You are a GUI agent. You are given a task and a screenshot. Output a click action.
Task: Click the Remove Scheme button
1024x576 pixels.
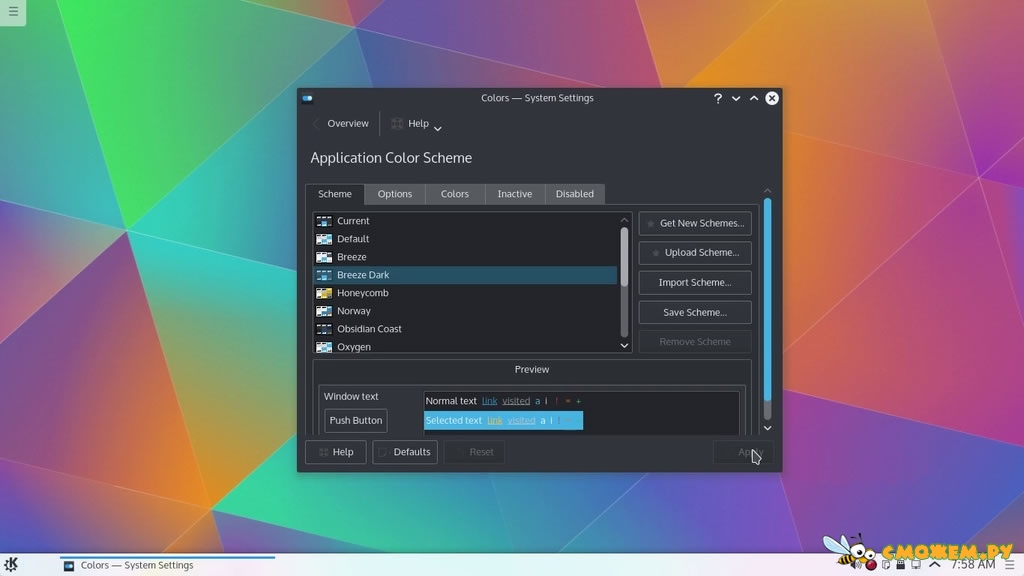pyautogui.click(x=695, y=342)
